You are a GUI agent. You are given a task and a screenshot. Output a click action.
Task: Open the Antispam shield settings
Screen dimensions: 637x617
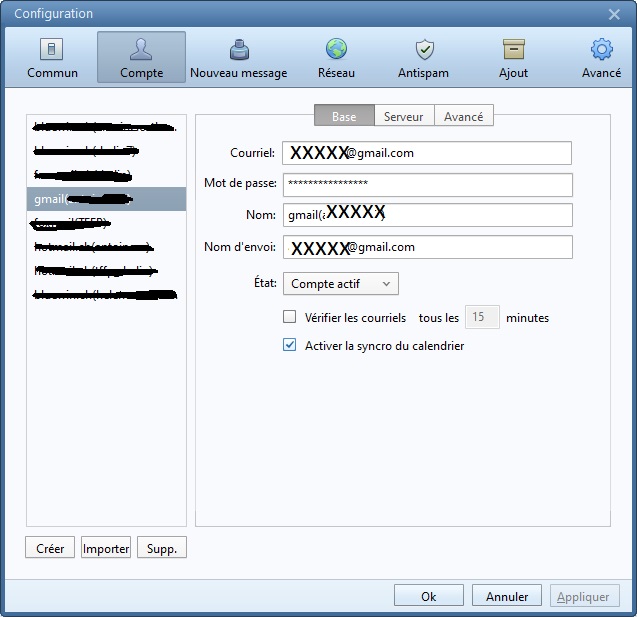point(424,58)
